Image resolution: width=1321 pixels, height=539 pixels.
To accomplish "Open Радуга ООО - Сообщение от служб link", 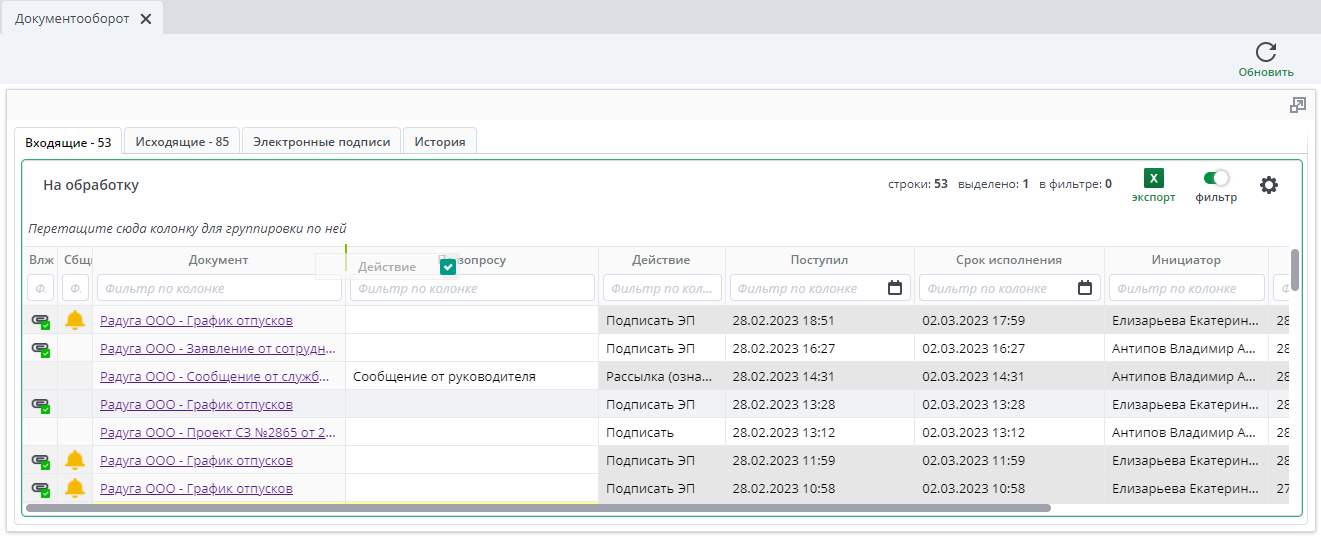I will 216,377.
